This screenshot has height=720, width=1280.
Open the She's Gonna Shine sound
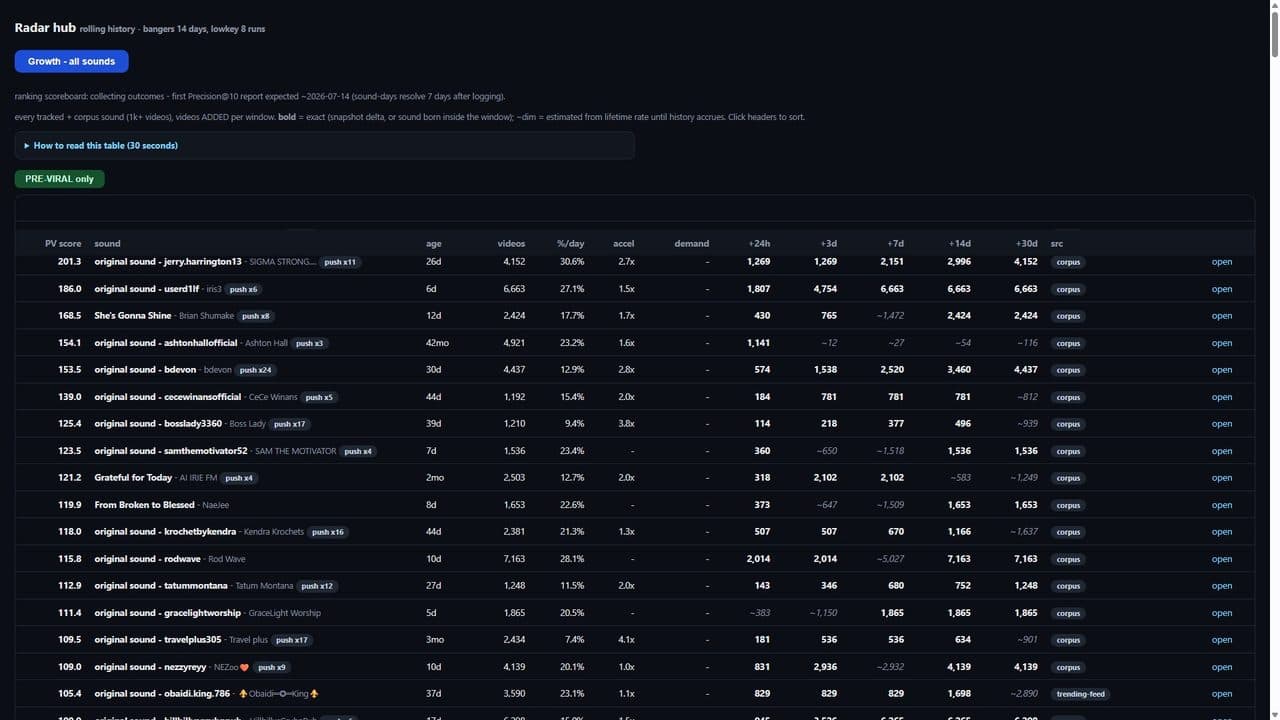tap(1222, 316)
